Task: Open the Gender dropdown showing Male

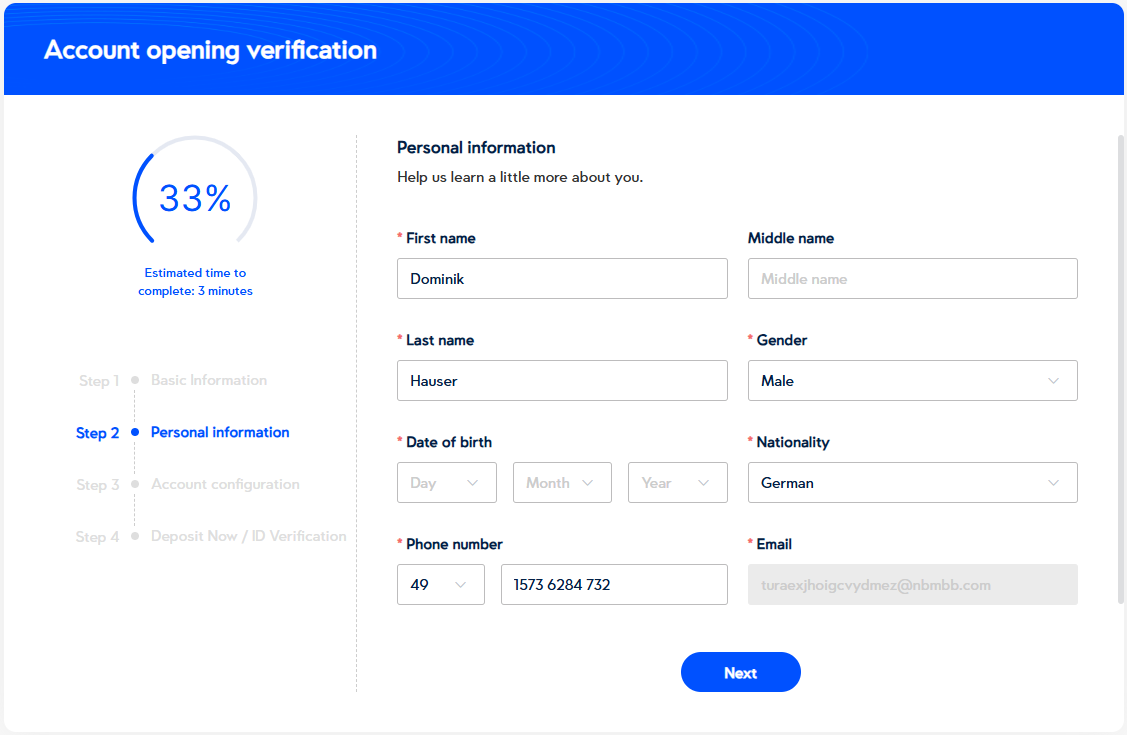Action: [x=912, y=381]
